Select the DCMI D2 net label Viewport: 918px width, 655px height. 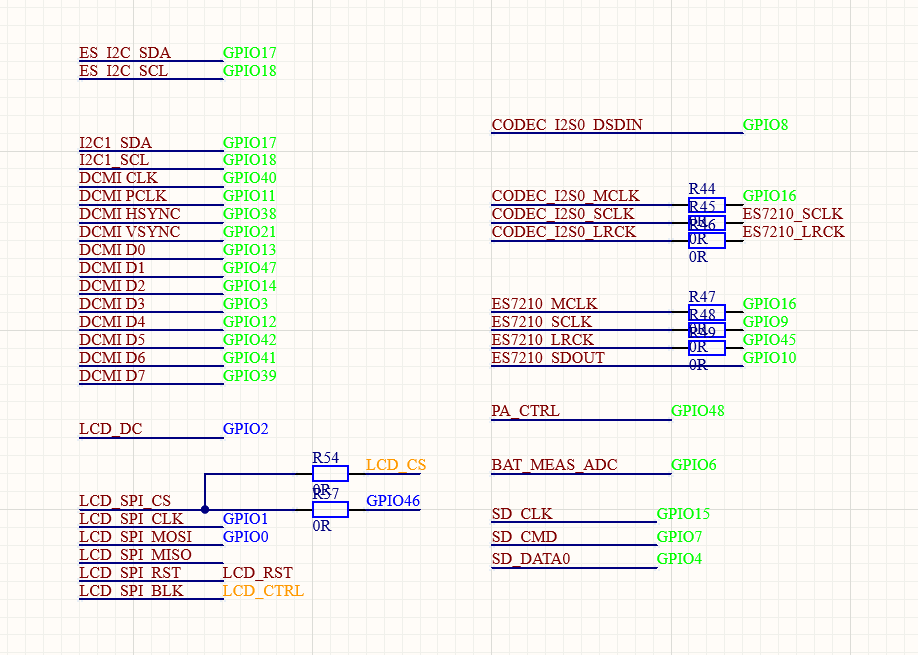click(x=112, y=286)
